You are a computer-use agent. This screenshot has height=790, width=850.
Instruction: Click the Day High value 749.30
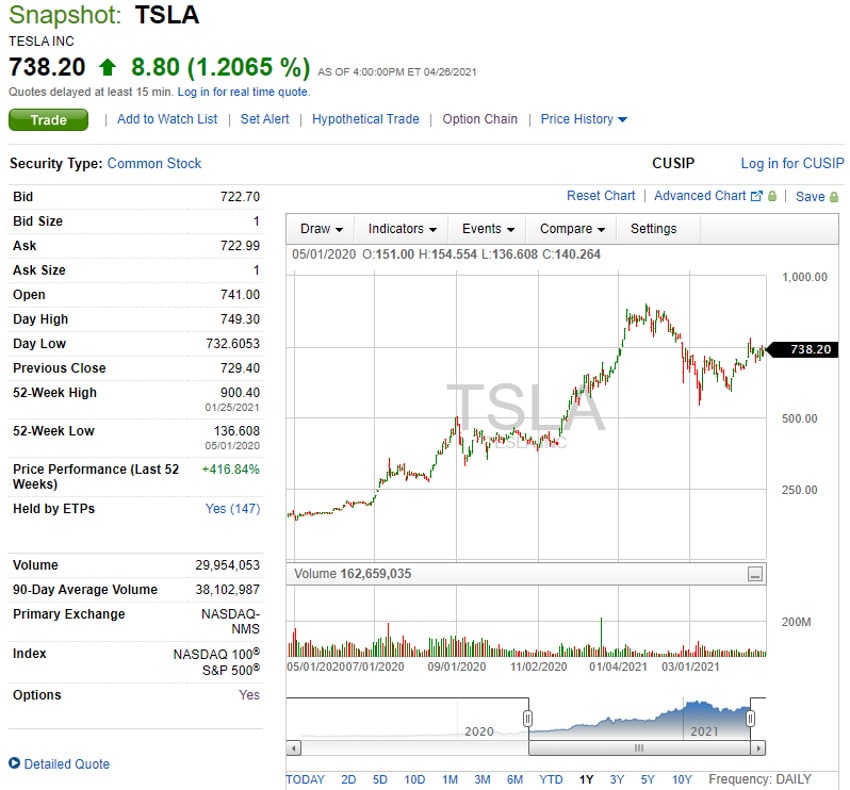[240, 319]
